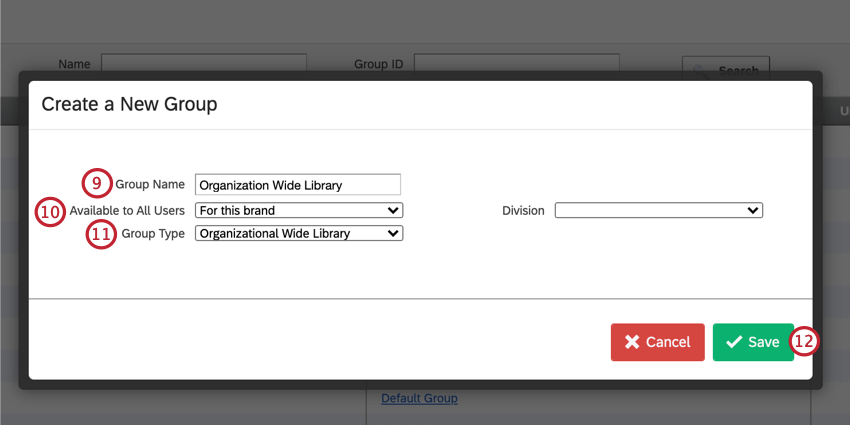Click the step 11 circle marker
This screenshot has width=850, height=425.
point(101,234)
